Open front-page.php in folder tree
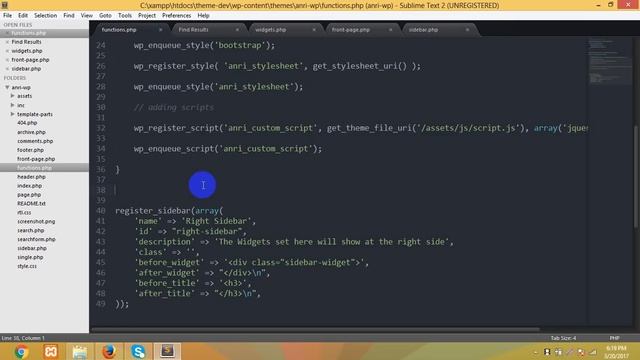 [x=36, y=159]
